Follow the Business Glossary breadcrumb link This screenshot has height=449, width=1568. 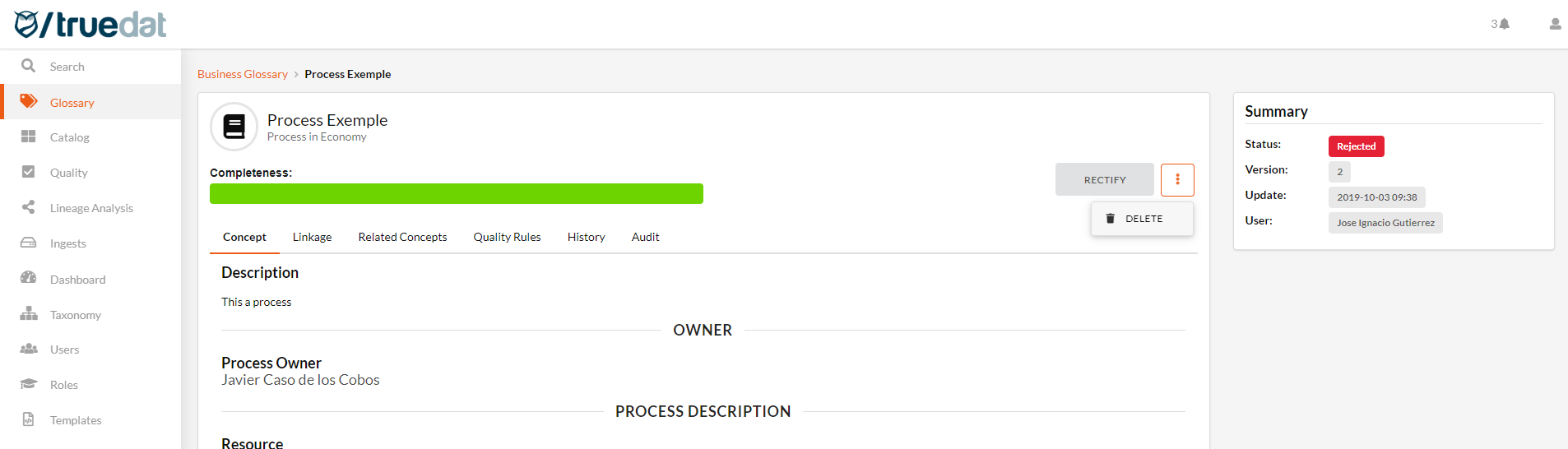243,74
